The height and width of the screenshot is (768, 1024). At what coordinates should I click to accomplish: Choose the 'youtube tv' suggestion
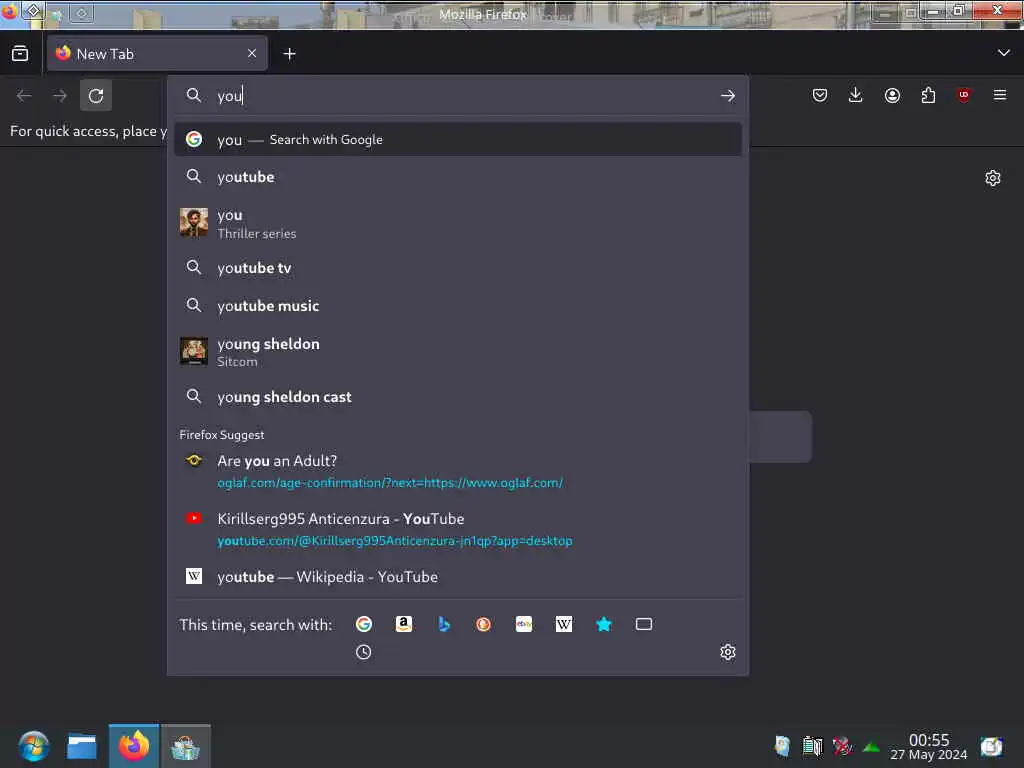tap(458, 268)
